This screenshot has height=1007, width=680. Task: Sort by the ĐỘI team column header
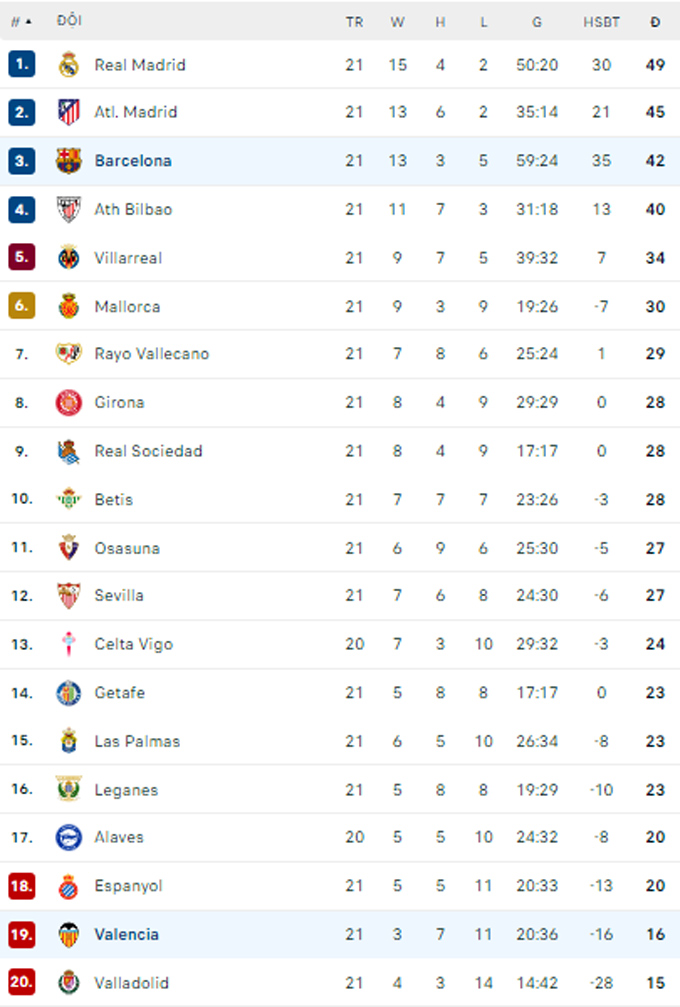(x=69, y=21)
